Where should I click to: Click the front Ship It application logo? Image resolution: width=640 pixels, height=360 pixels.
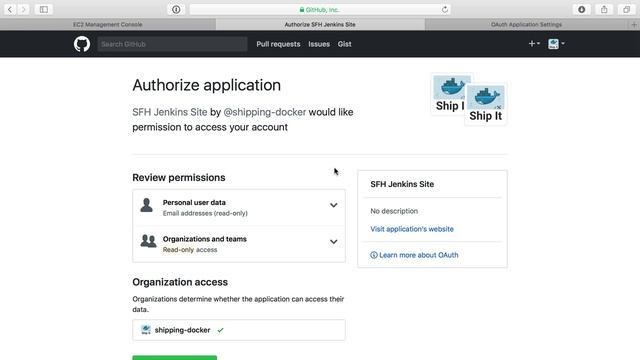486,104
